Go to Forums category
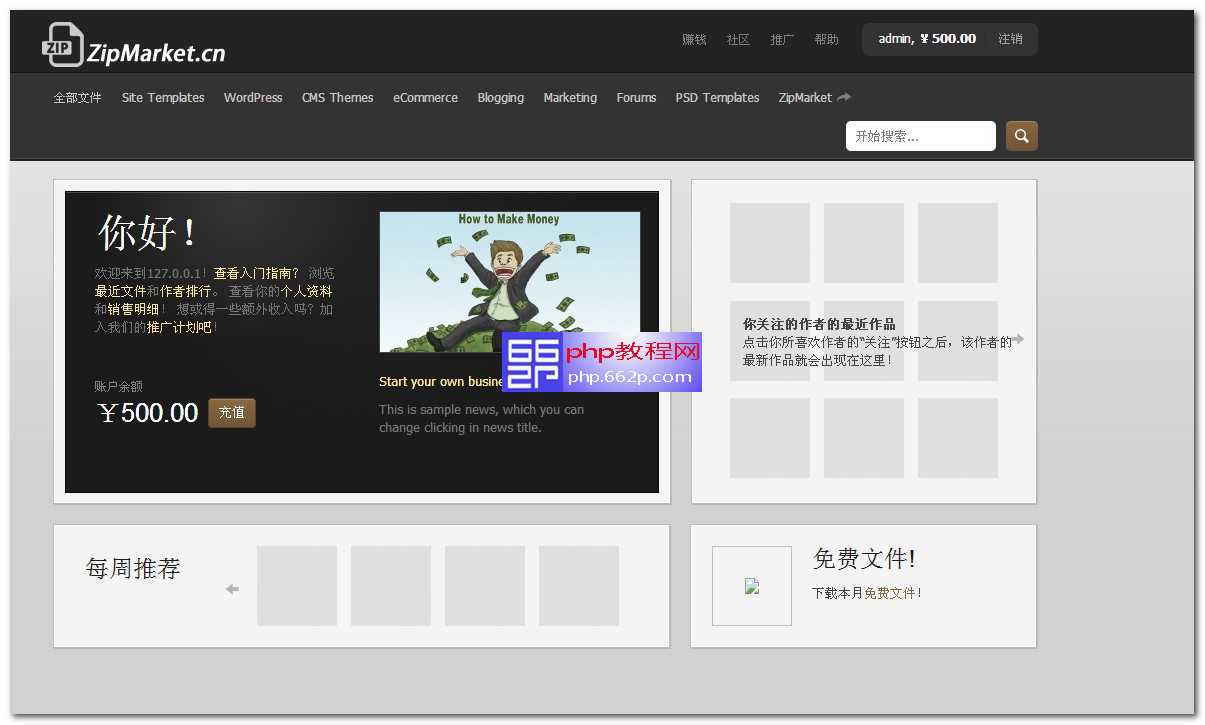1205x725 pixels. click(636, 98)
